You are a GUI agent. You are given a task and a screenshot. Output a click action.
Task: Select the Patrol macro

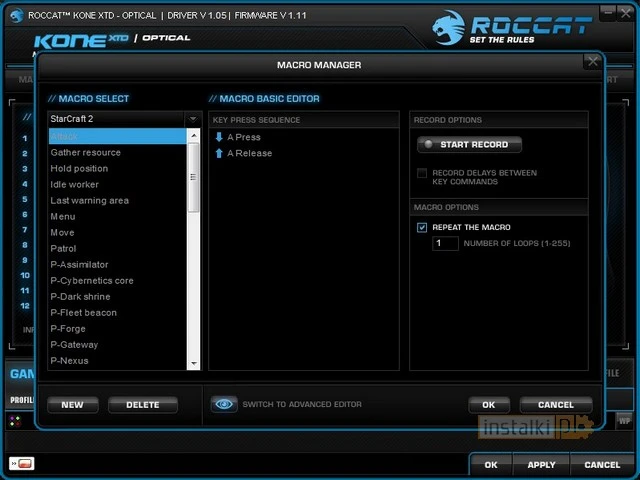click(118, 249)
